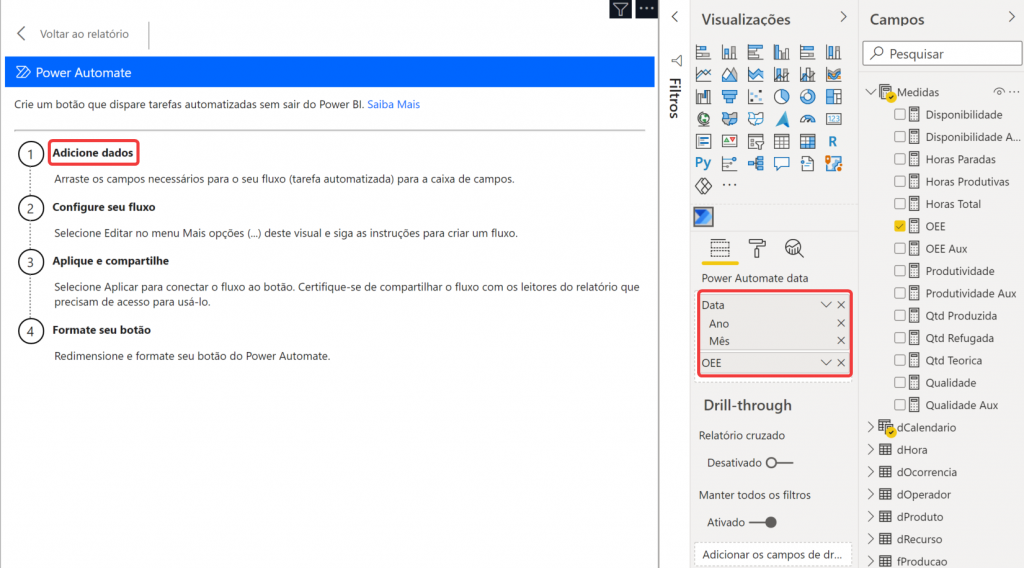Screen dimensions: 1024x568
Task: Collapse the Medidas table group
Action: tap(870, 92)
